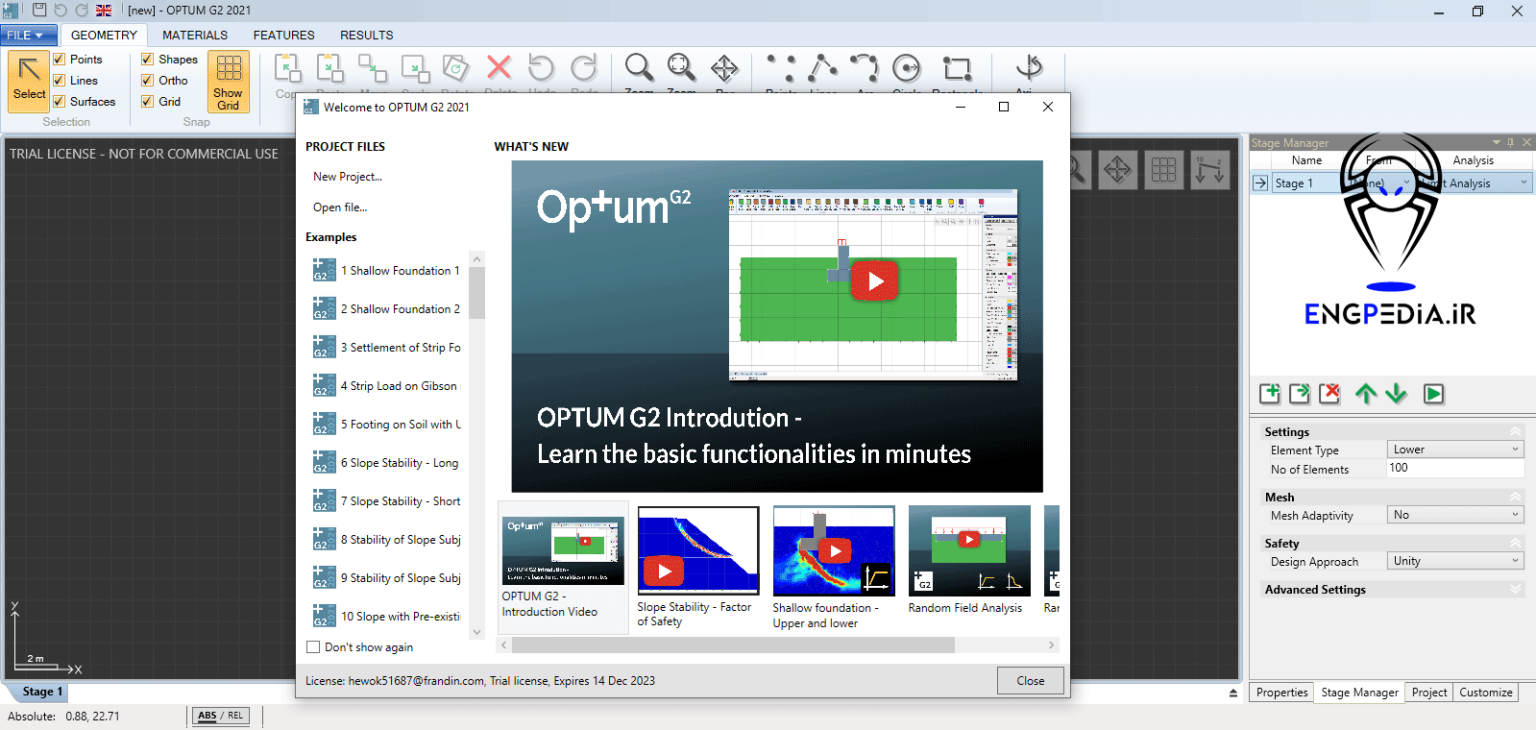This screenshot has height=730, width=1536.
Task: Open example 1 Shallow Foundation 1
Action: point(387,271)
